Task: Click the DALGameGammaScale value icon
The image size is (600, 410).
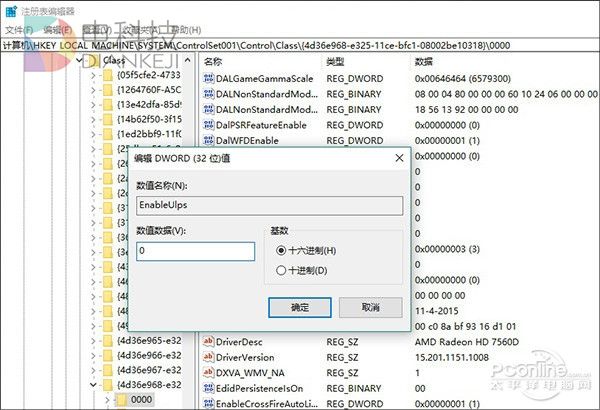Action: 209,79
